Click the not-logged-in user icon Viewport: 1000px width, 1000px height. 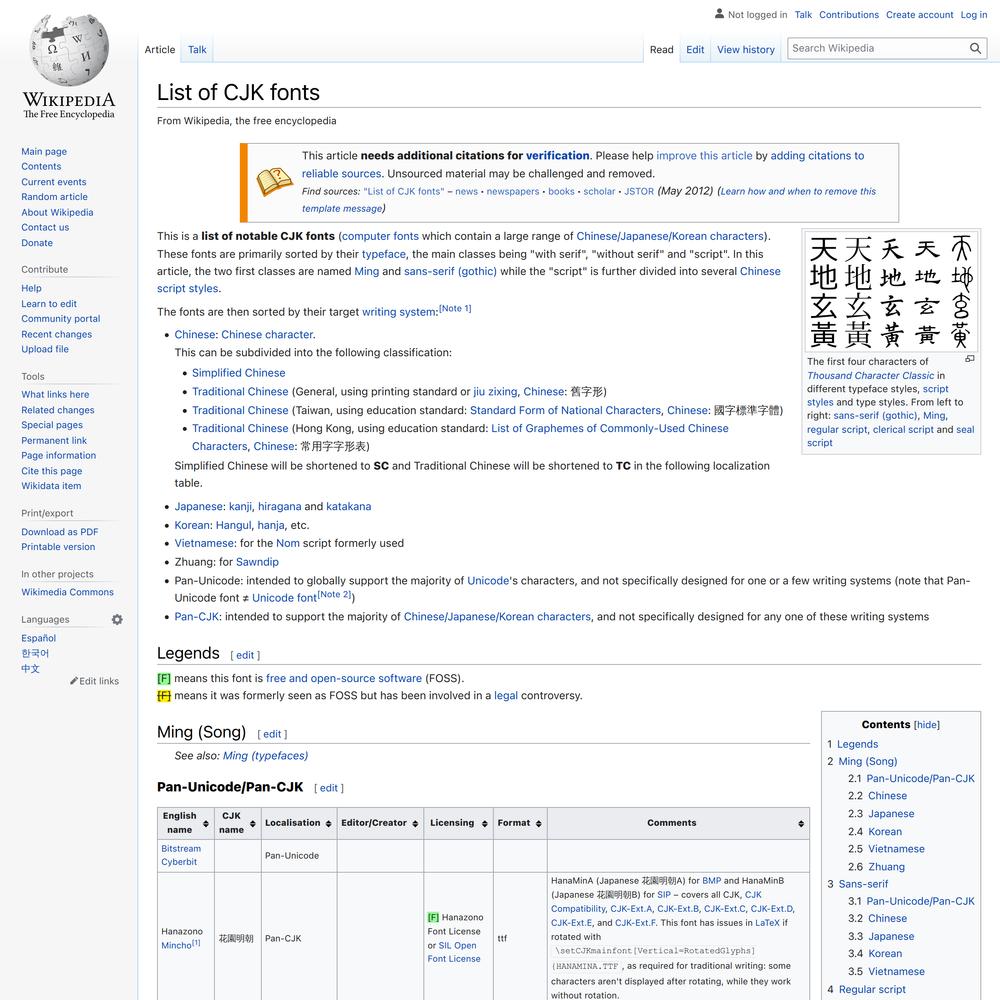point(719,13)
